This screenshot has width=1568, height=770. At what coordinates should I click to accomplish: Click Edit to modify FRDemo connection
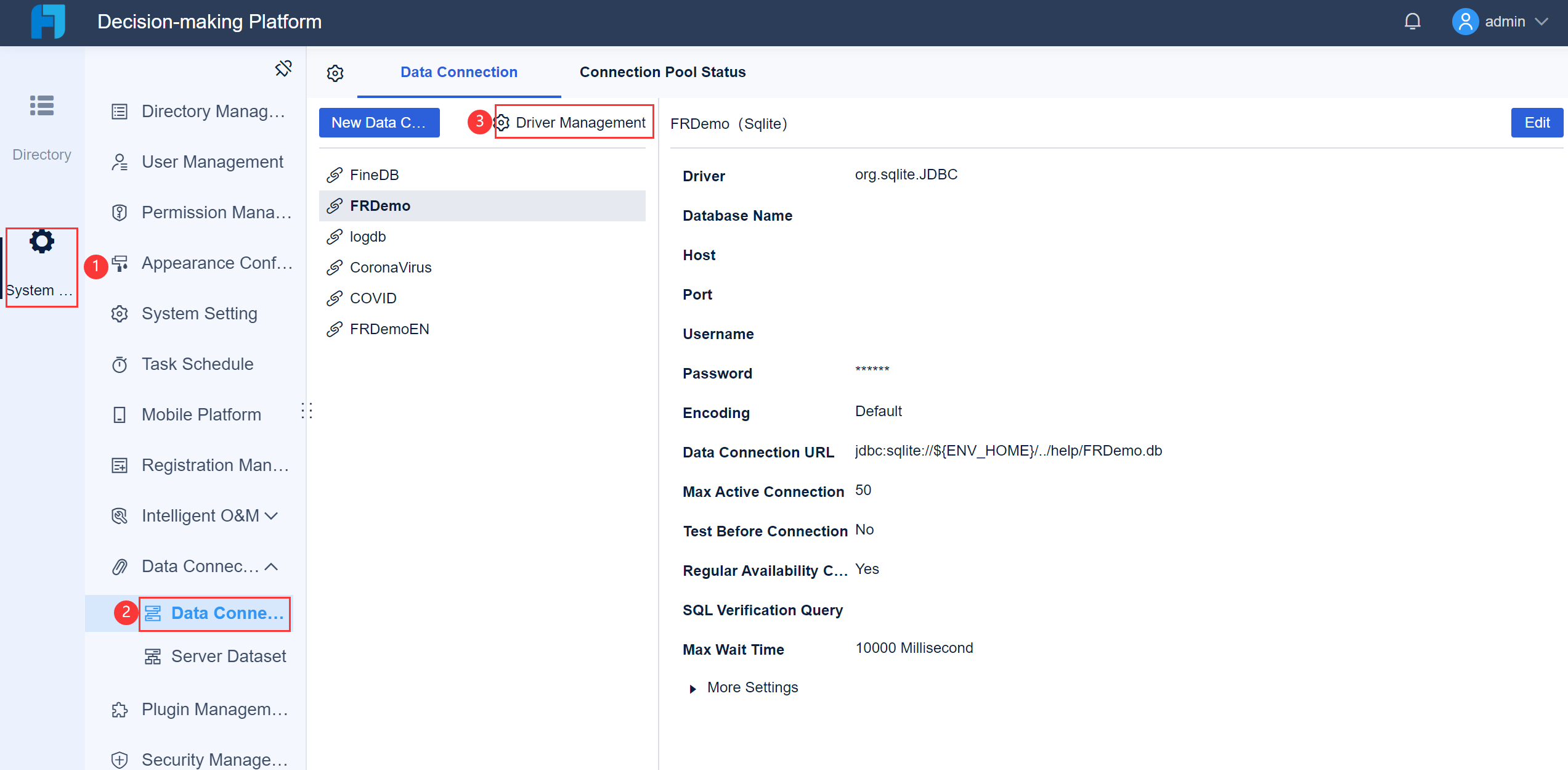click(x=1537, y=122)
